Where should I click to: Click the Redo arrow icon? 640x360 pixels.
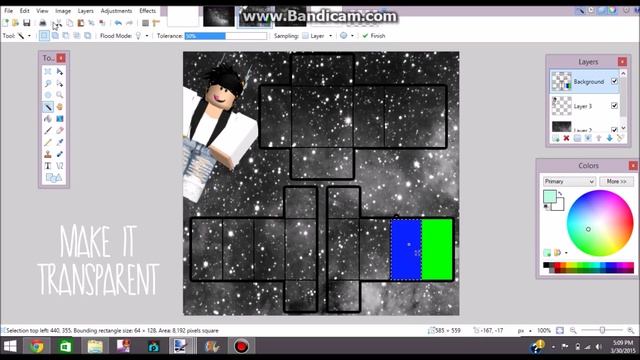(129, 23)
